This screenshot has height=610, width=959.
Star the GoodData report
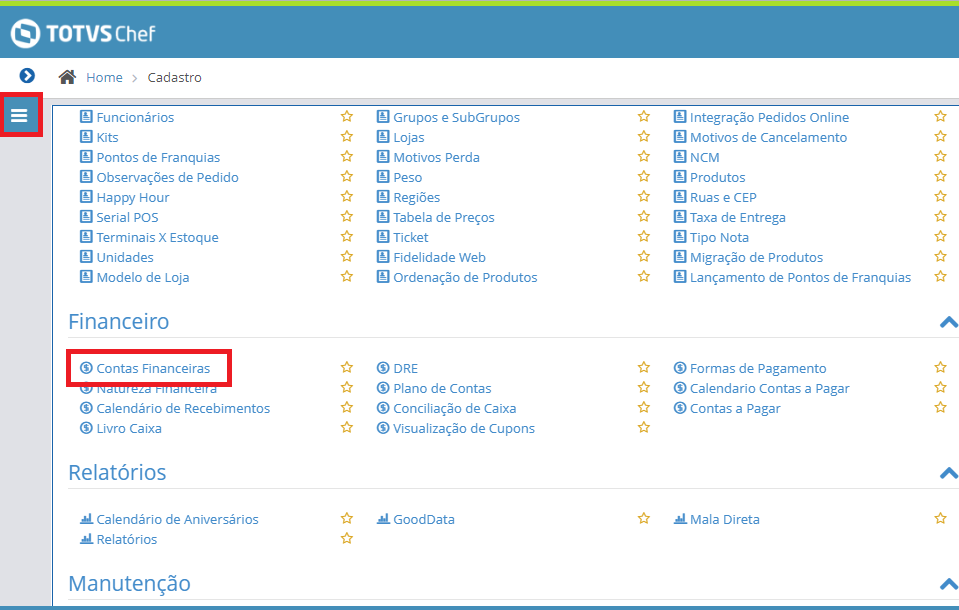[x=643, y=518]
